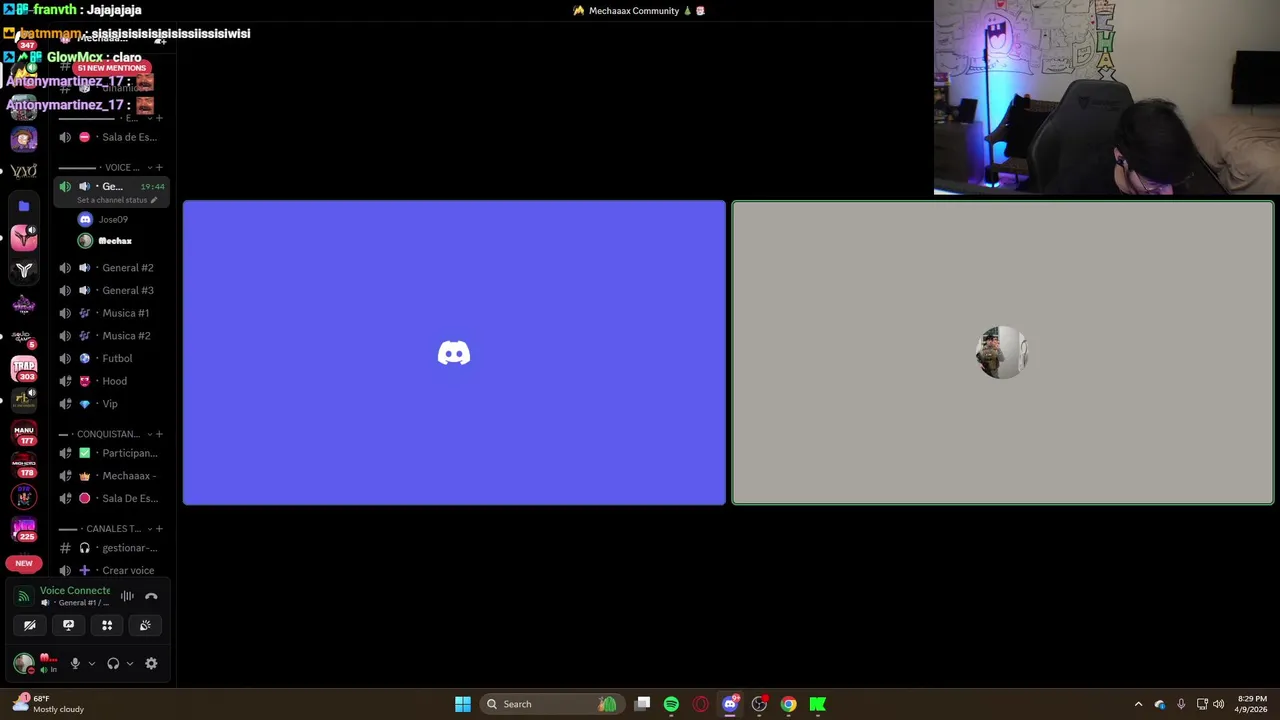Open Jose09 Discord logo video tile

pos(454,353)
